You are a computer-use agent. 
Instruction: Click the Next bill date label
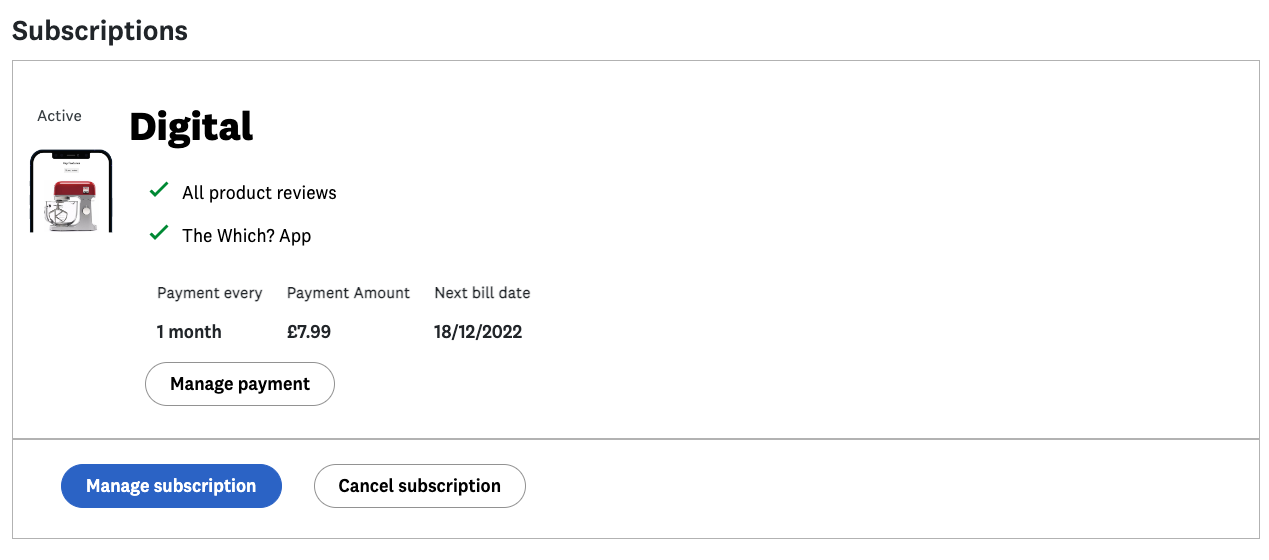click(x=482, y=293)
